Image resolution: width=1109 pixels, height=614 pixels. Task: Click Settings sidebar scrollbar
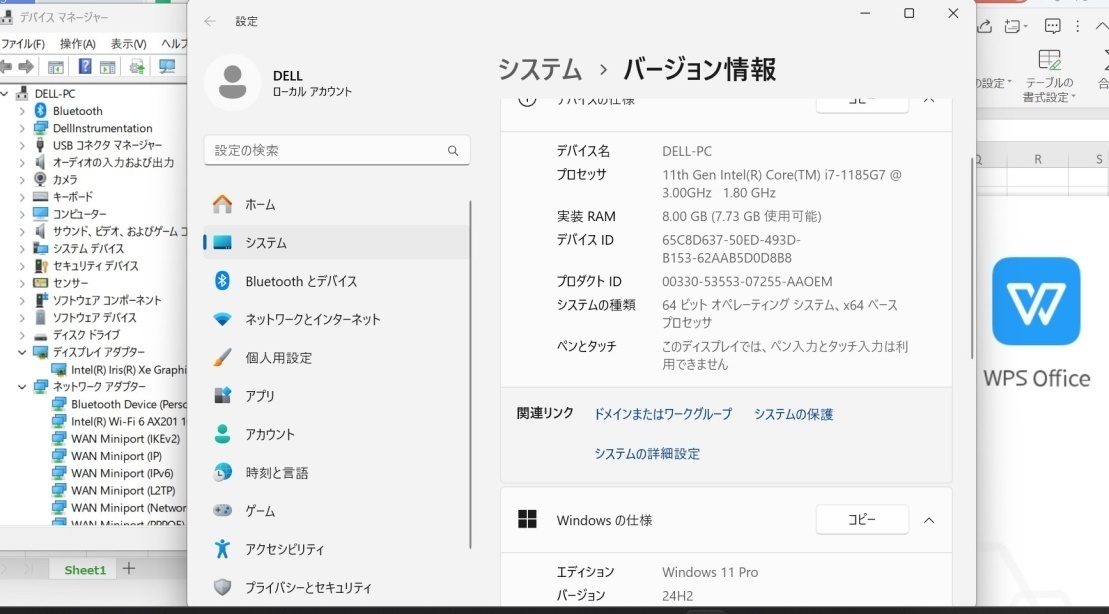470,375
